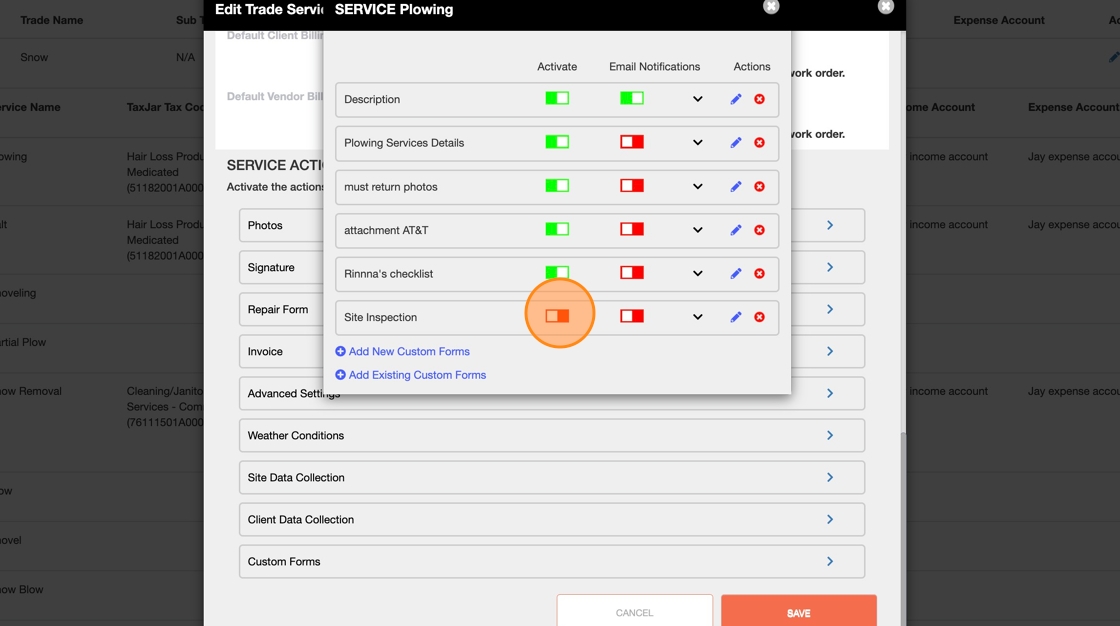Screen dimensions: 1120x626
Task: Edit the Site Inspection form
Action: pos(736,317)
